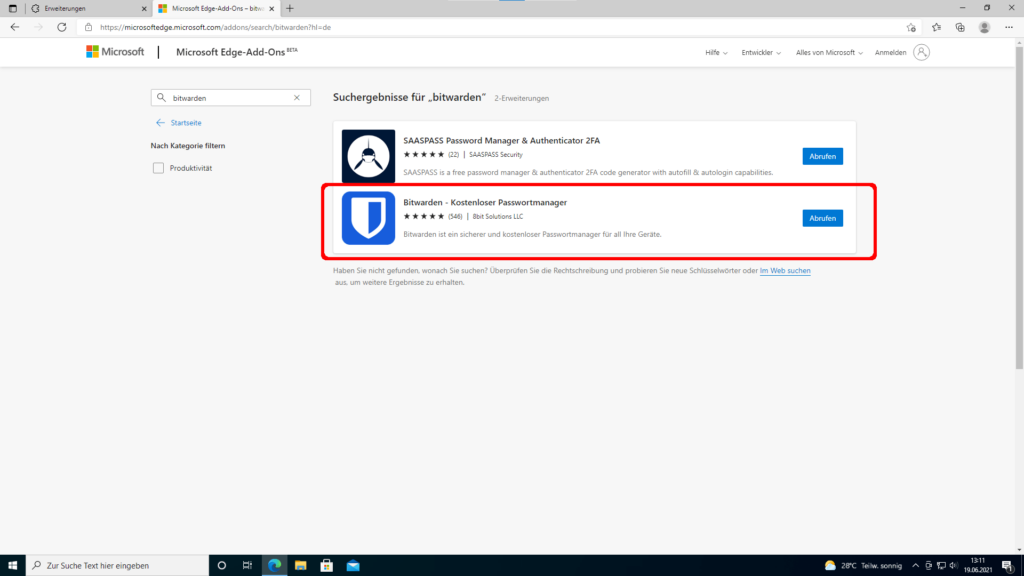Reload the current page
Viewport: 1024px width, 576px height.
pyautogui.click(x=61, y=27)
